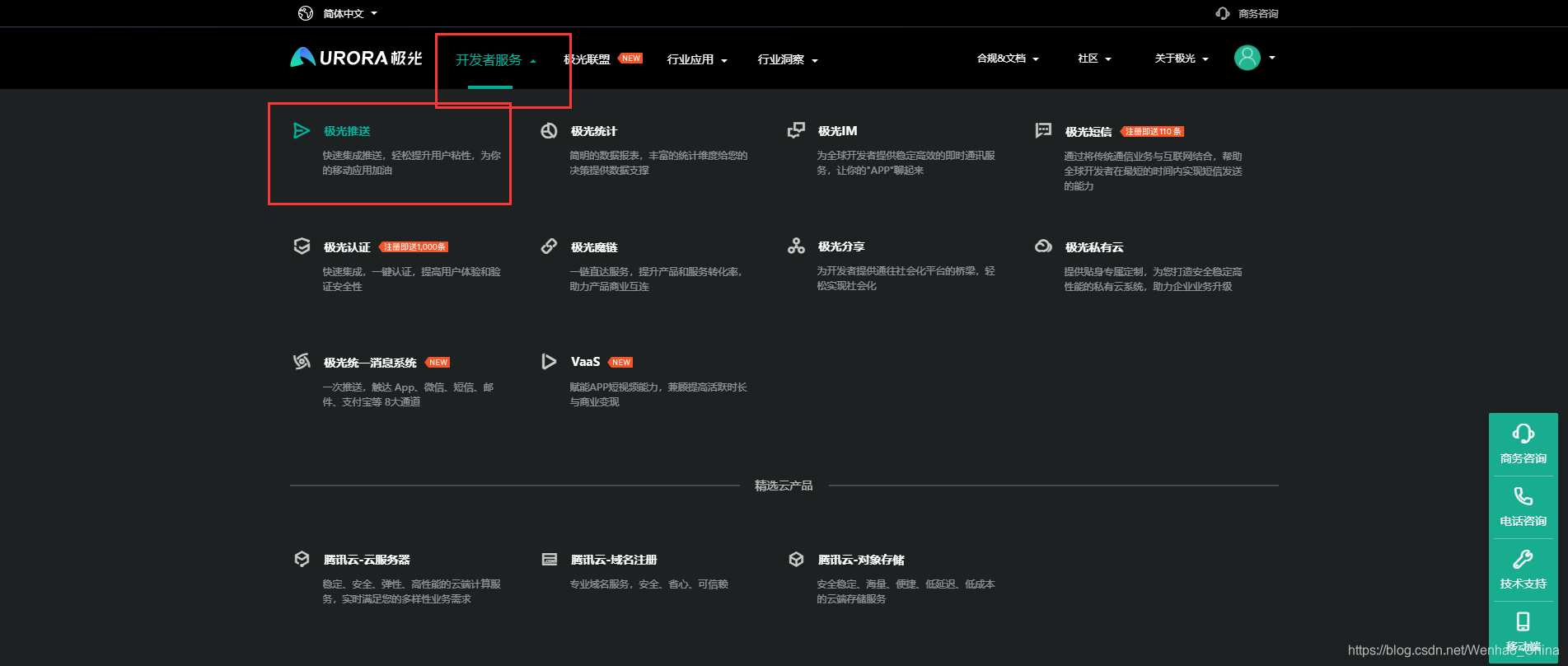The image size is (1568, 666).
Task: Open the 腾讯云-域名注册 link
Action: pyautogui.click(x=614, y=560)
